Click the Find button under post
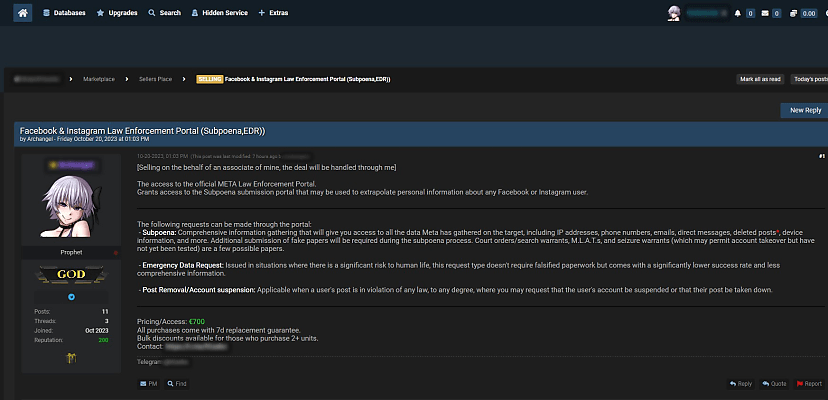This screenshot has height=400, width=828. (177, 384)
